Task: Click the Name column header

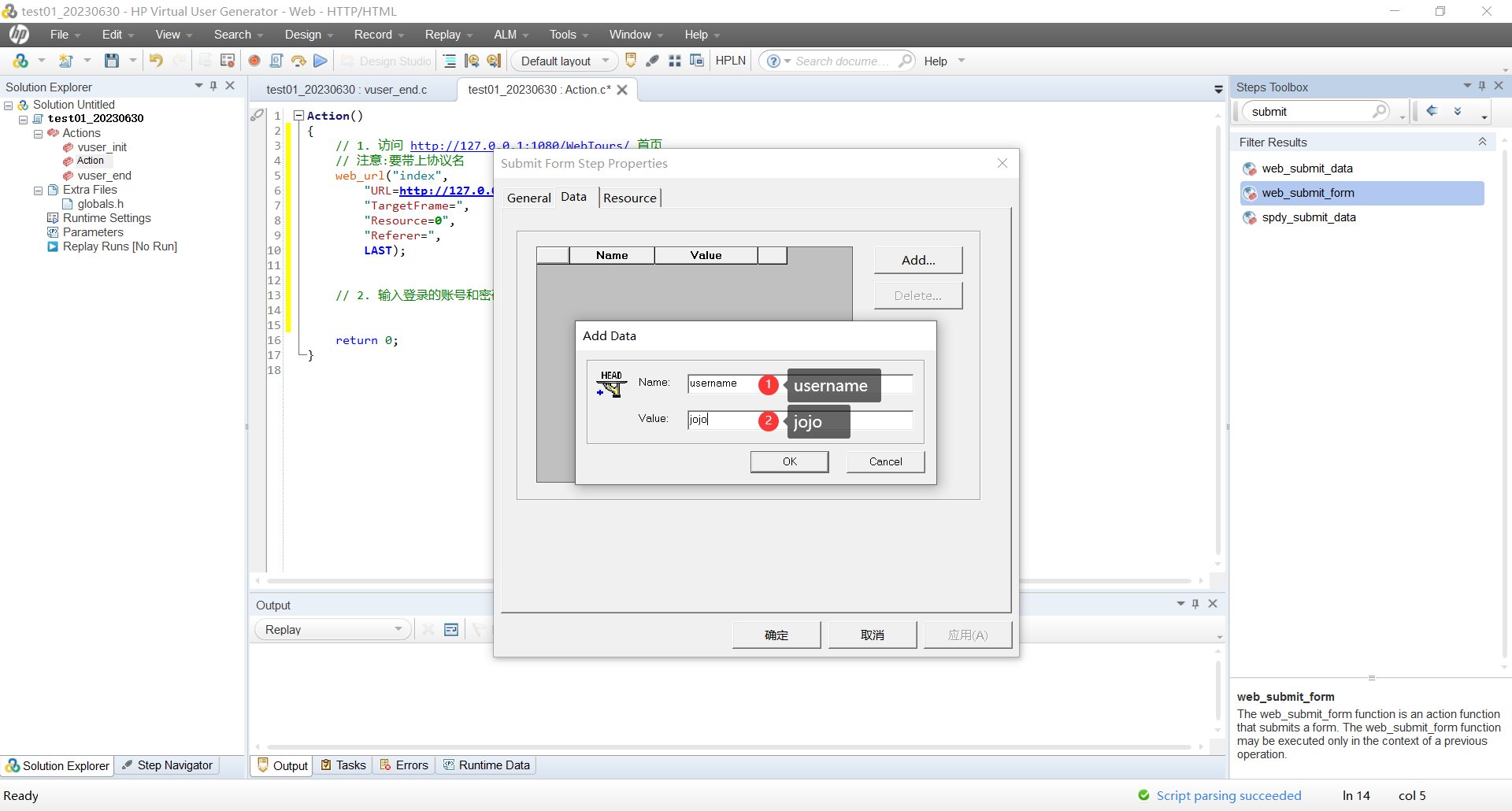Action: [x=612, y=255]
